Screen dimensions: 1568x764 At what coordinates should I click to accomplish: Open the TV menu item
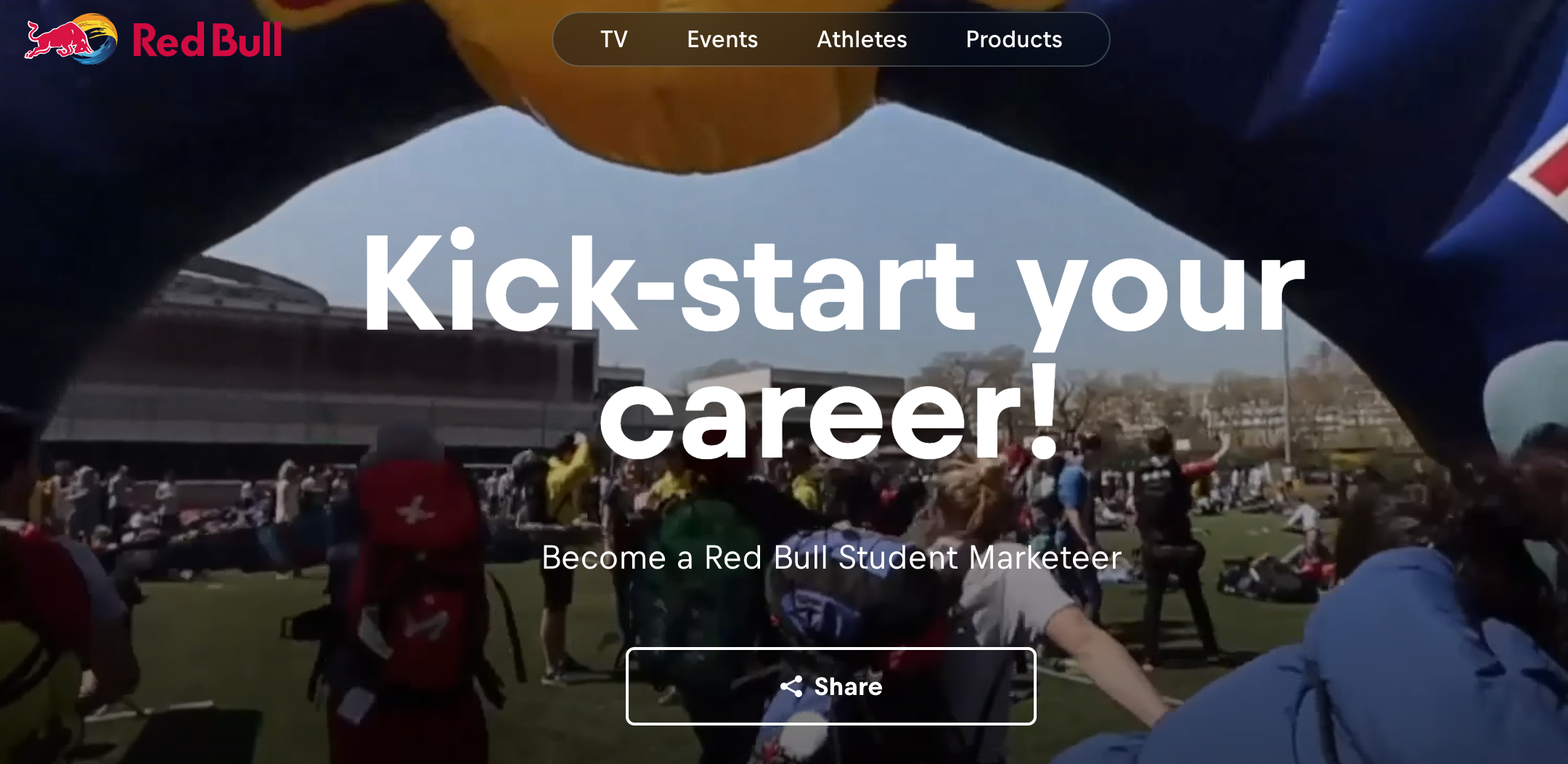pos(614,39)
